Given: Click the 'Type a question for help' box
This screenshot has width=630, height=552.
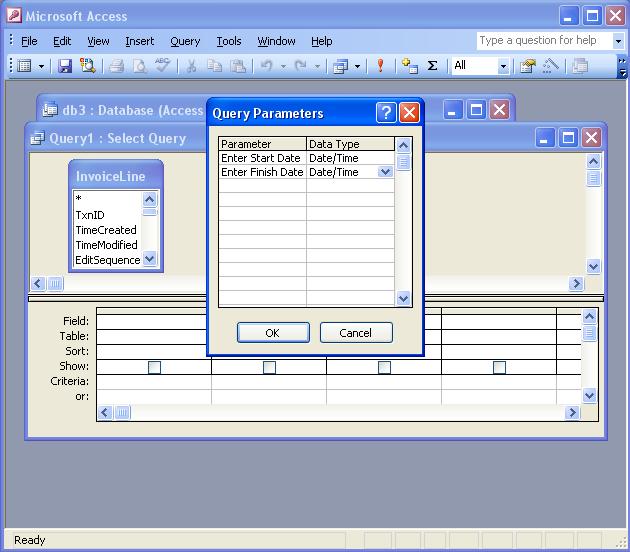Looking at the screenshot, I should pos(544,41).
